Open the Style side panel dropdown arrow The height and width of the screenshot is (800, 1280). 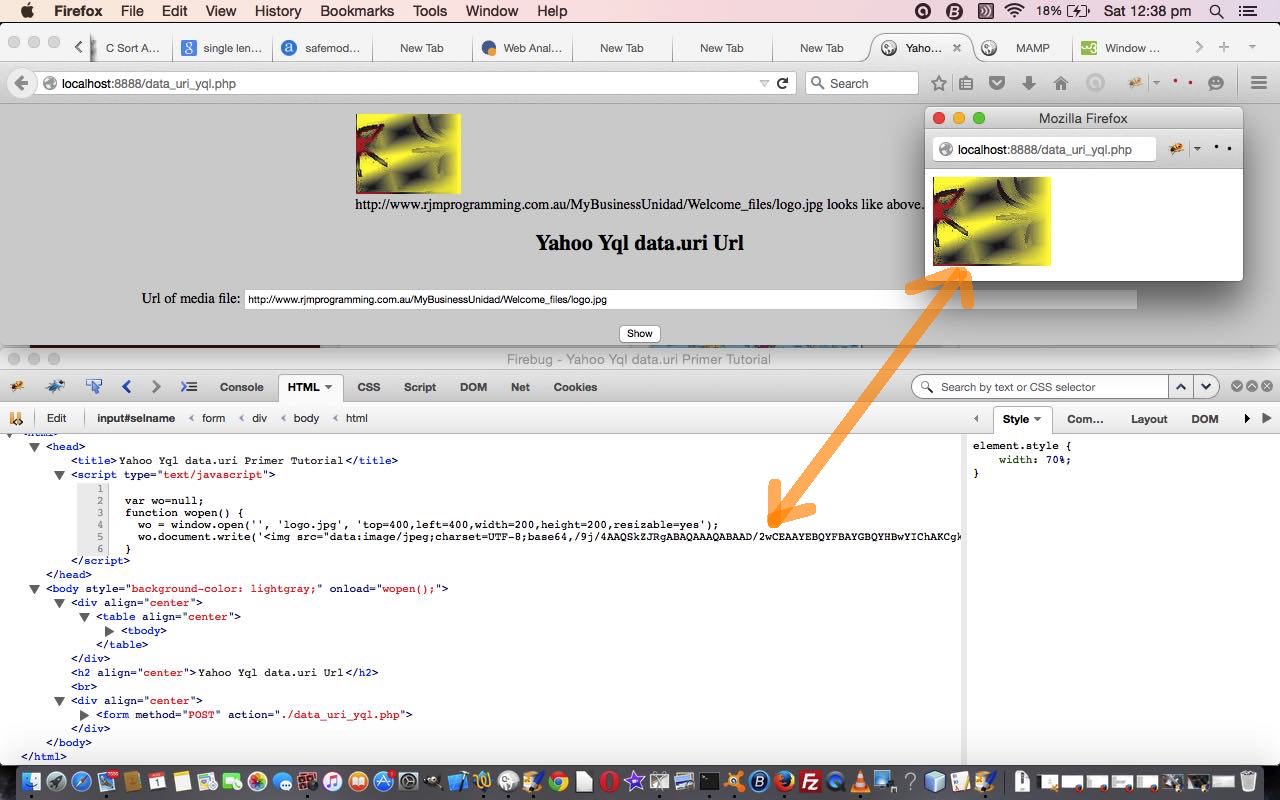click(x=1037, y=419)
